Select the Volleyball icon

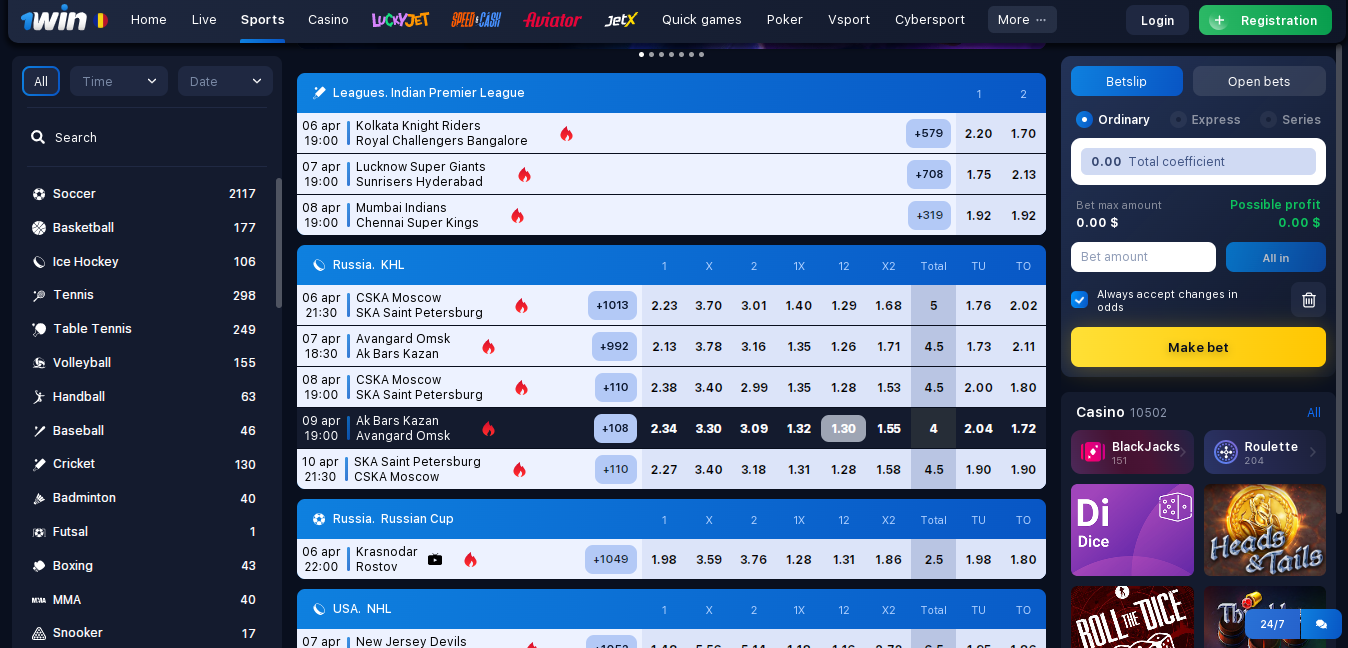39,363
